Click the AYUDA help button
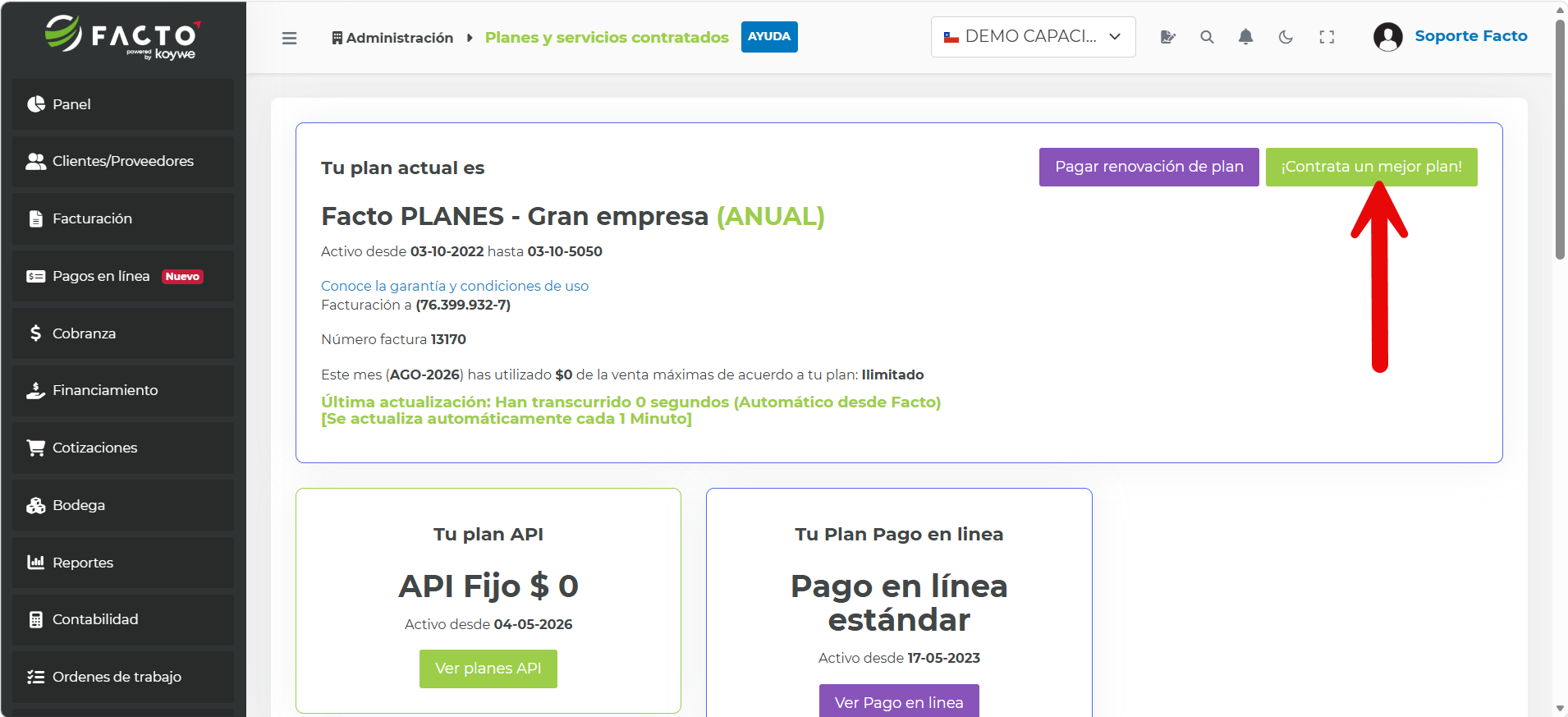 click(x=769, y=37)
